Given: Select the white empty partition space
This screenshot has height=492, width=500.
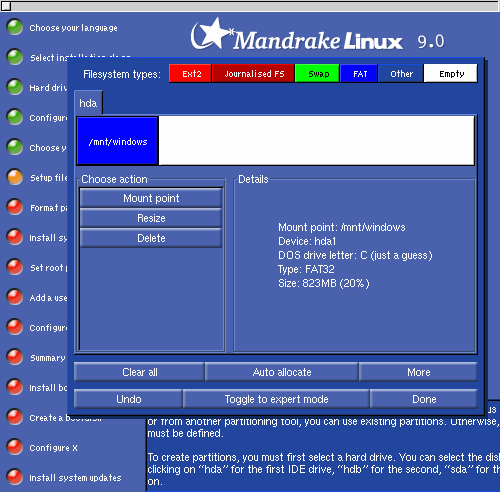Looking at the screenshot, I should [316, 140].
